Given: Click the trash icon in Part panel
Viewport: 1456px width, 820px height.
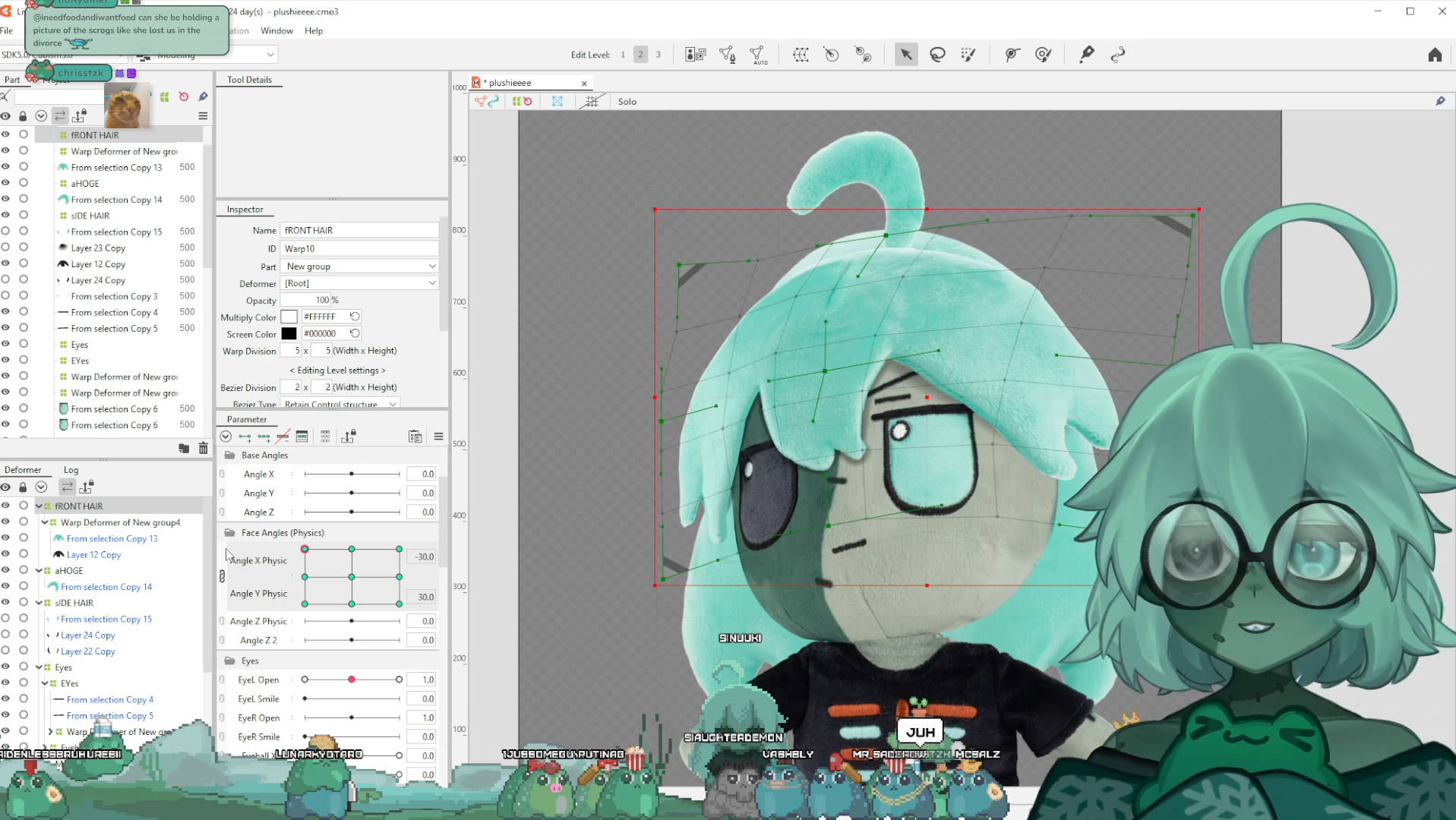Looking at the screenshot, I should [x=203, y=449].
